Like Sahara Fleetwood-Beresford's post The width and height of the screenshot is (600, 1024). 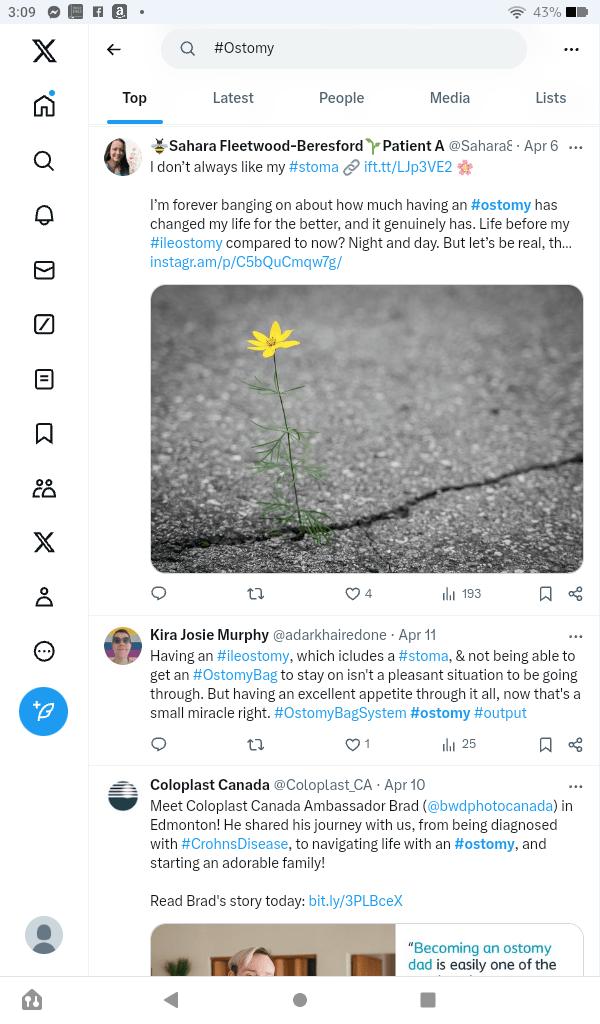(352, 594)
